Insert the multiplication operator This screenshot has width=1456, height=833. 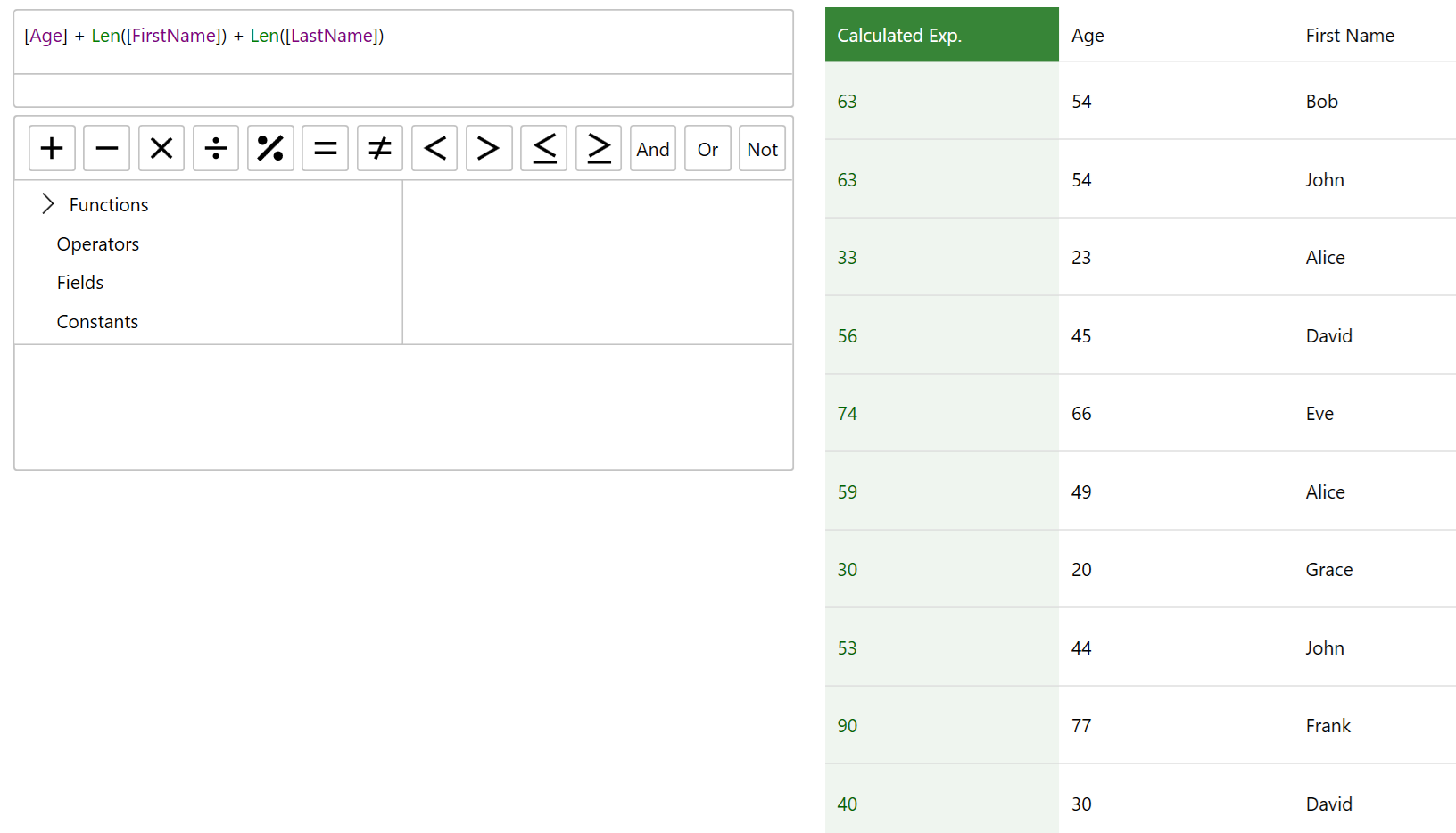tap(161, 148)
